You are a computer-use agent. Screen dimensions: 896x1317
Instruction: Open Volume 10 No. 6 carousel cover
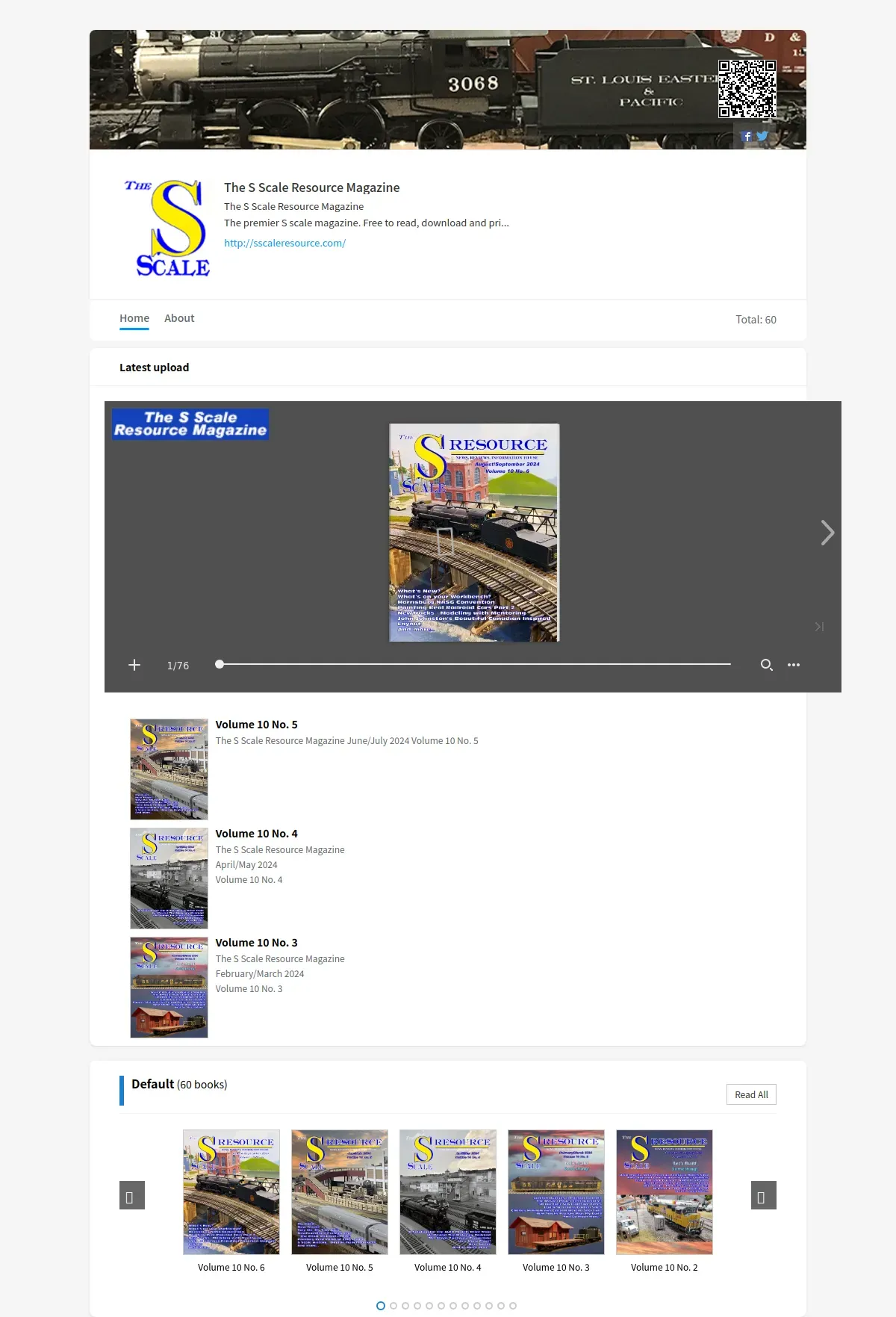point(231,1192)
